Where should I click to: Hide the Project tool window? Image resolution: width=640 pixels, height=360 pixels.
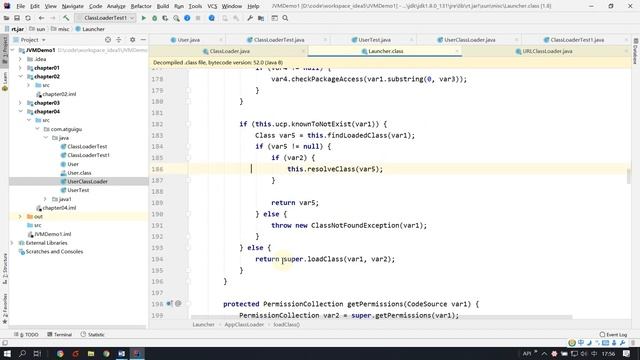(x=143, y=40)
